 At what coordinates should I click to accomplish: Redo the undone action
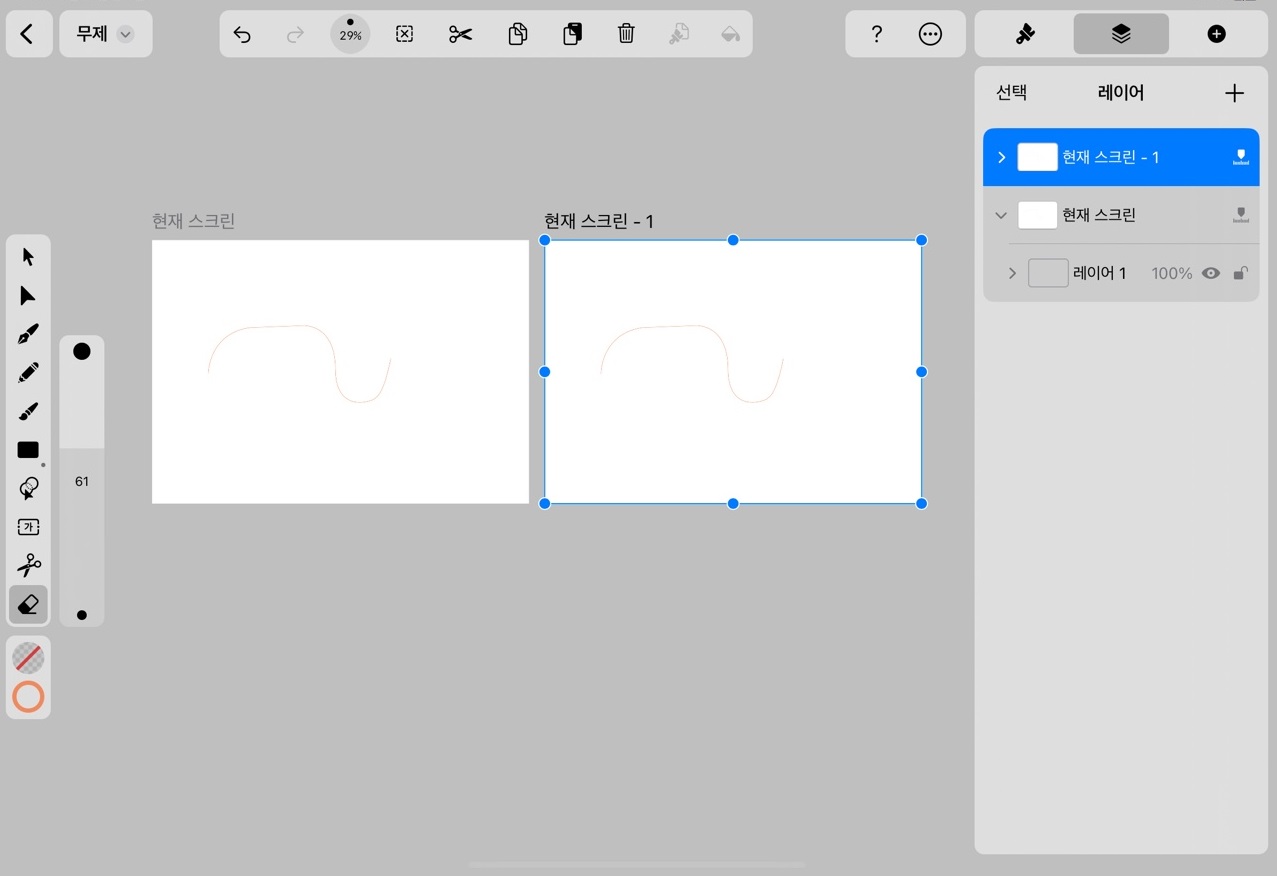295,35
